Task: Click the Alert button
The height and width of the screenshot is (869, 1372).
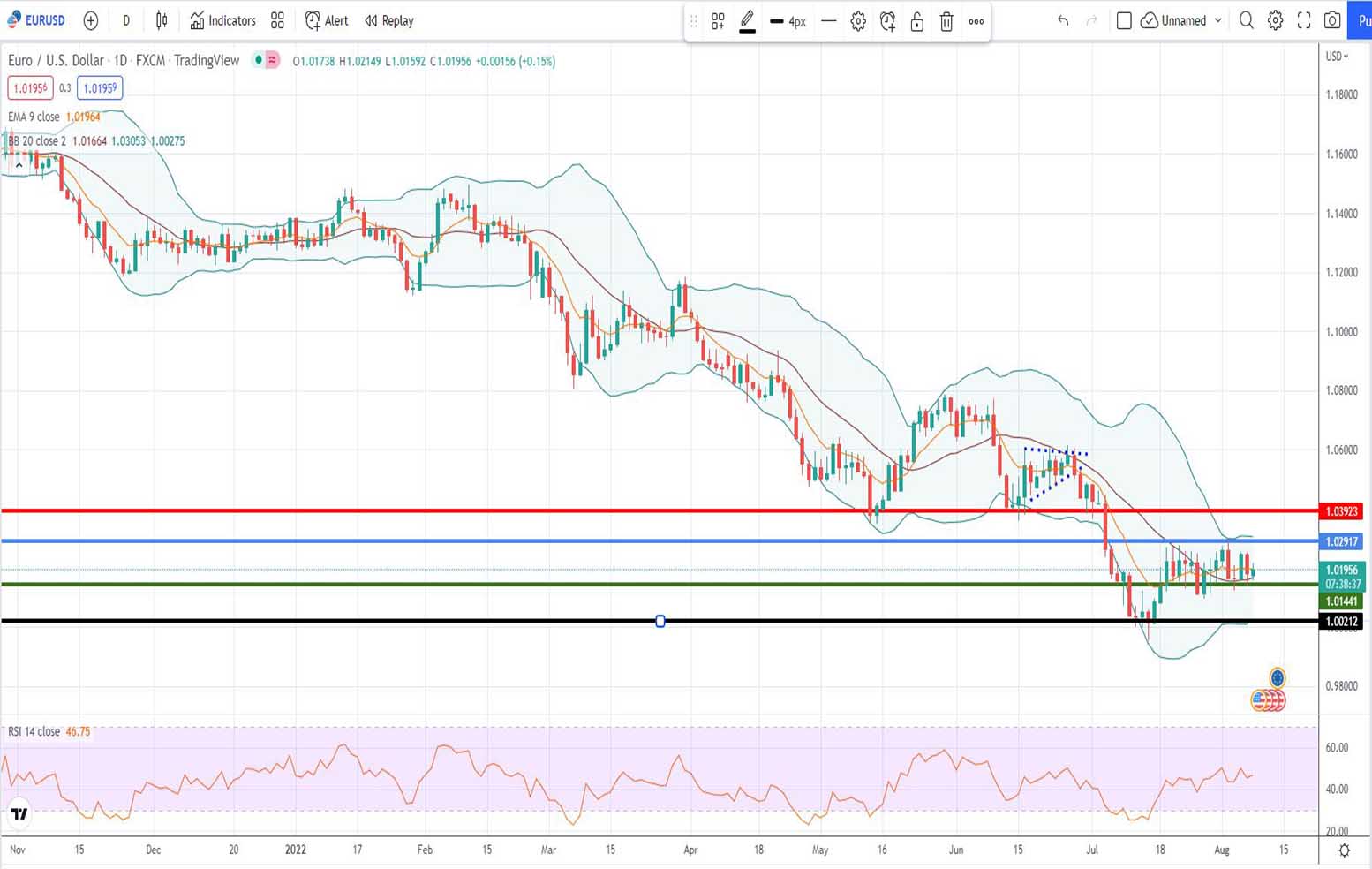Action: pyautogui.click(x=327, y=20)
